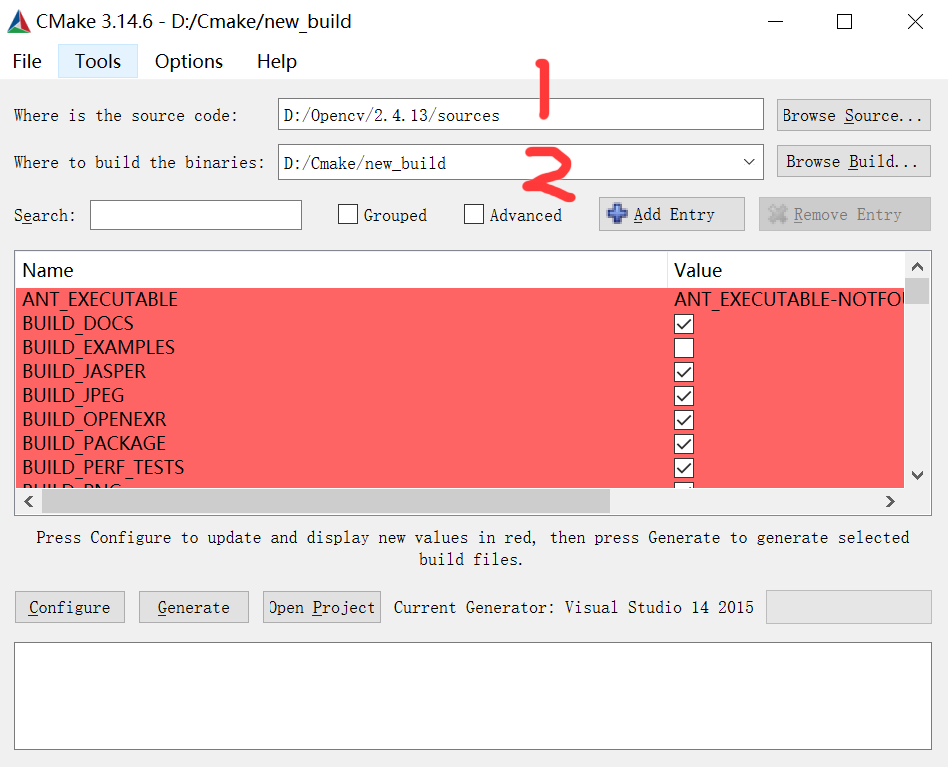Close the CMake window
The height and width of the screenshot is (767, 948).
[915, 22]
